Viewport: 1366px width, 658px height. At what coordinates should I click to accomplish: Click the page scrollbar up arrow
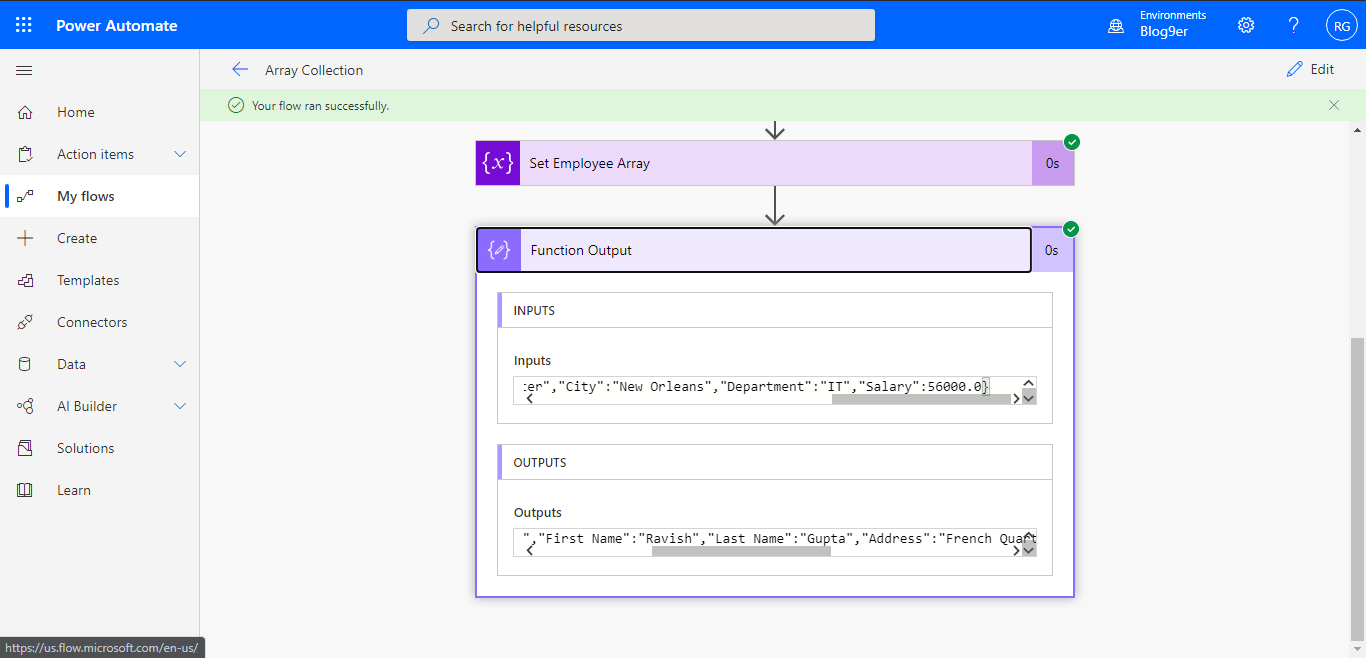click(1357, 130)
